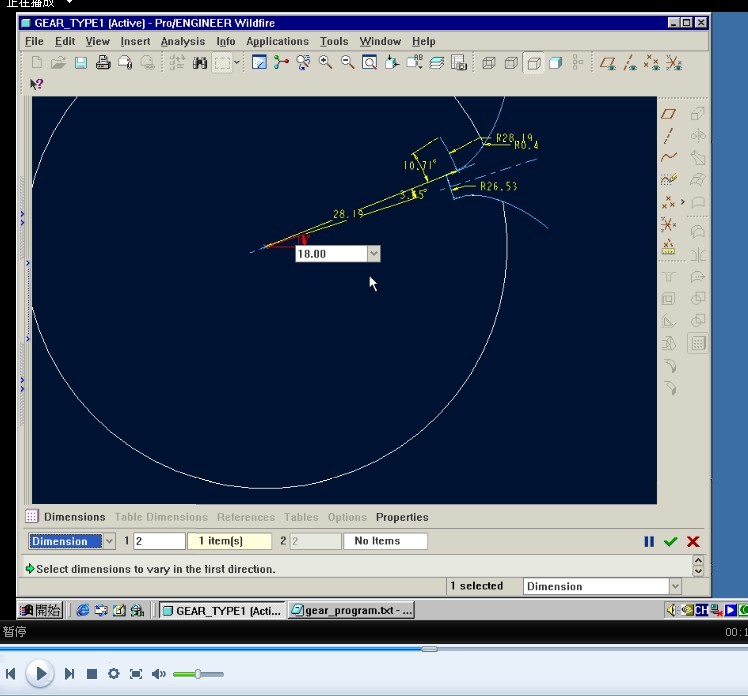The image size is (748, 696).
Task: Click the Datum plane tool in right toolbar
Action: [x=668, y=114]
